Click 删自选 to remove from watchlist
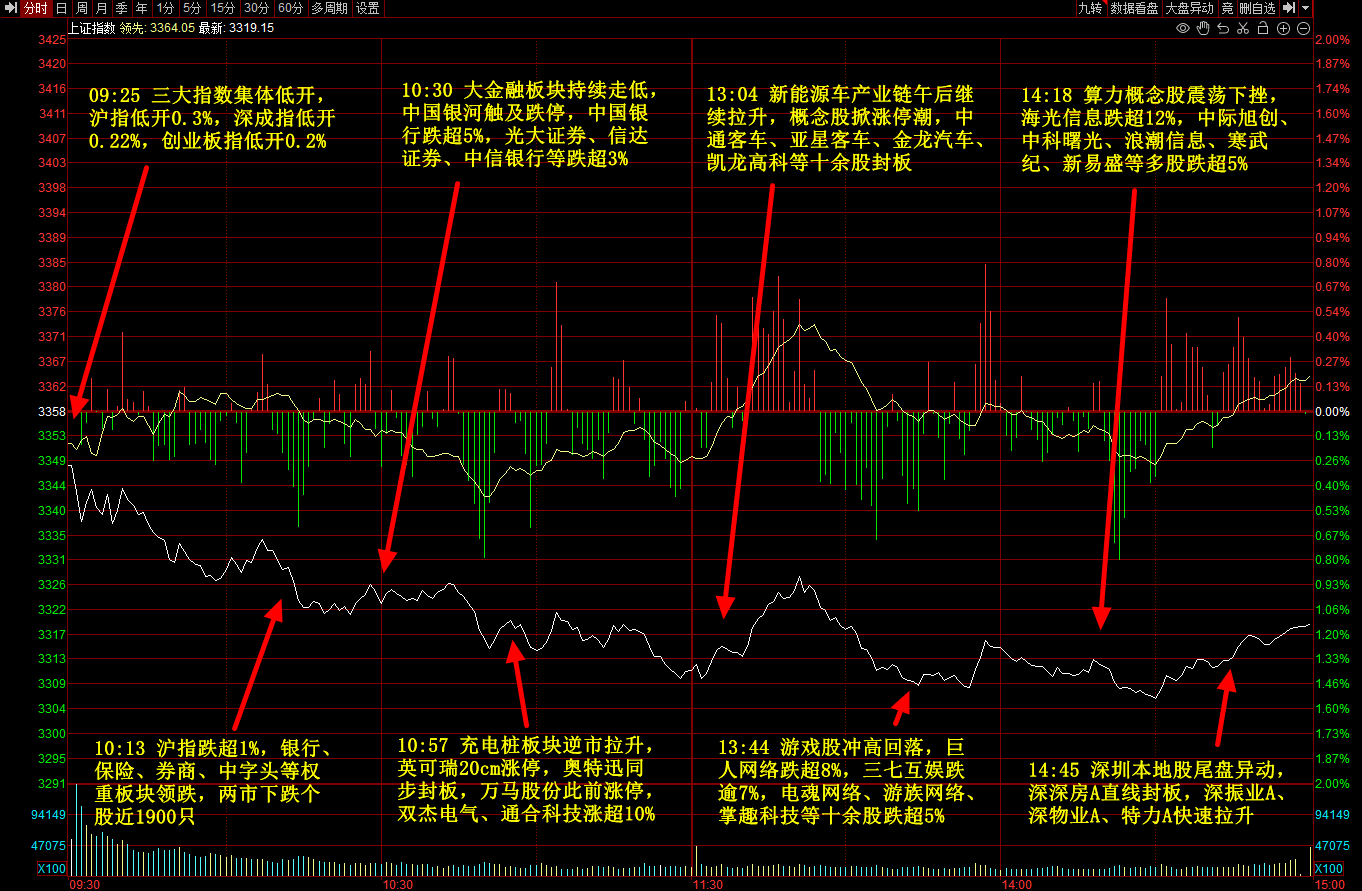The height and width of the screenshot is (891, 1362). (1258, 8)
